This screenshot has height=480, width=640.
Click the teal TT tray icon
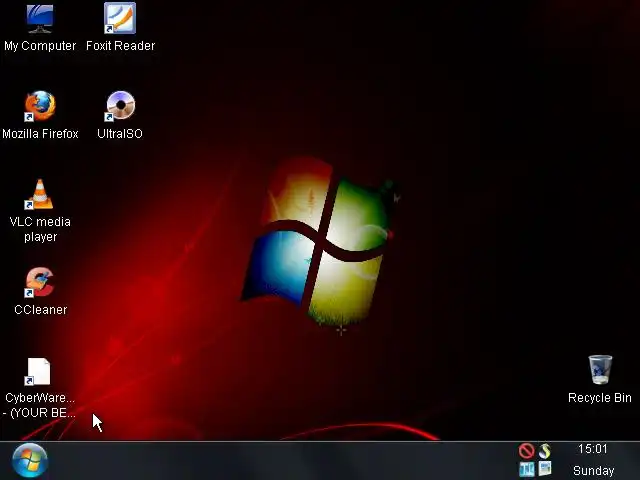(x=527, y=469)
